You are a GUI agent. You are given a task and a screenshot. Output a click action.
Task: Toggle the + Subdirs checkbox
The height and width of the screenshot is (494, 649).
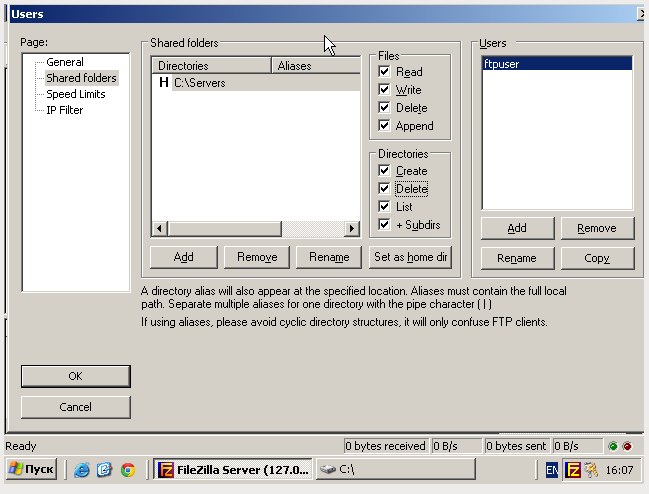pos(384,225)
